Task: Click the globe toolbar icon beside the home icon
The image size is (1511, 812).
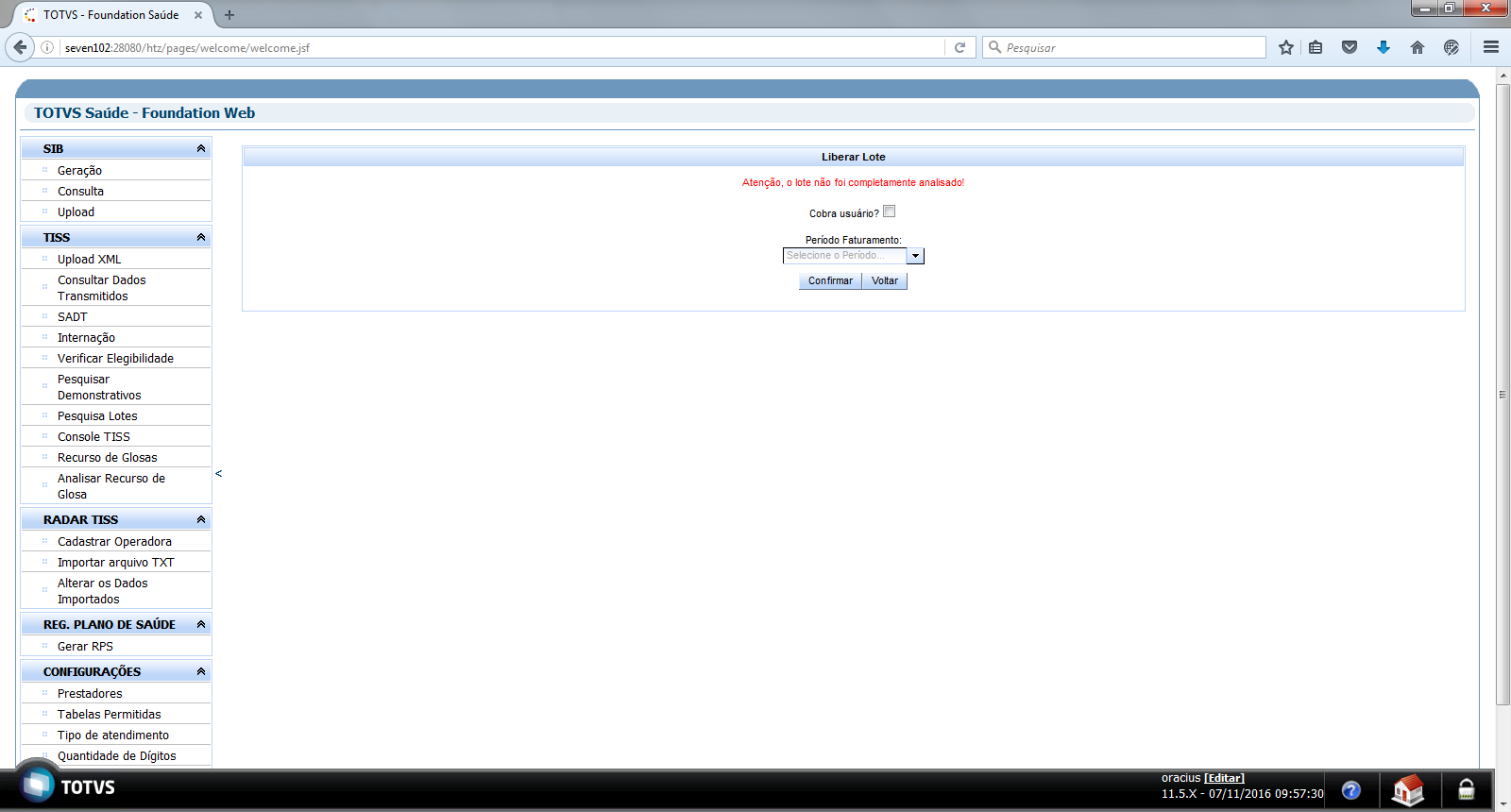Action: pyautogui.click(x=1452, y=47)
